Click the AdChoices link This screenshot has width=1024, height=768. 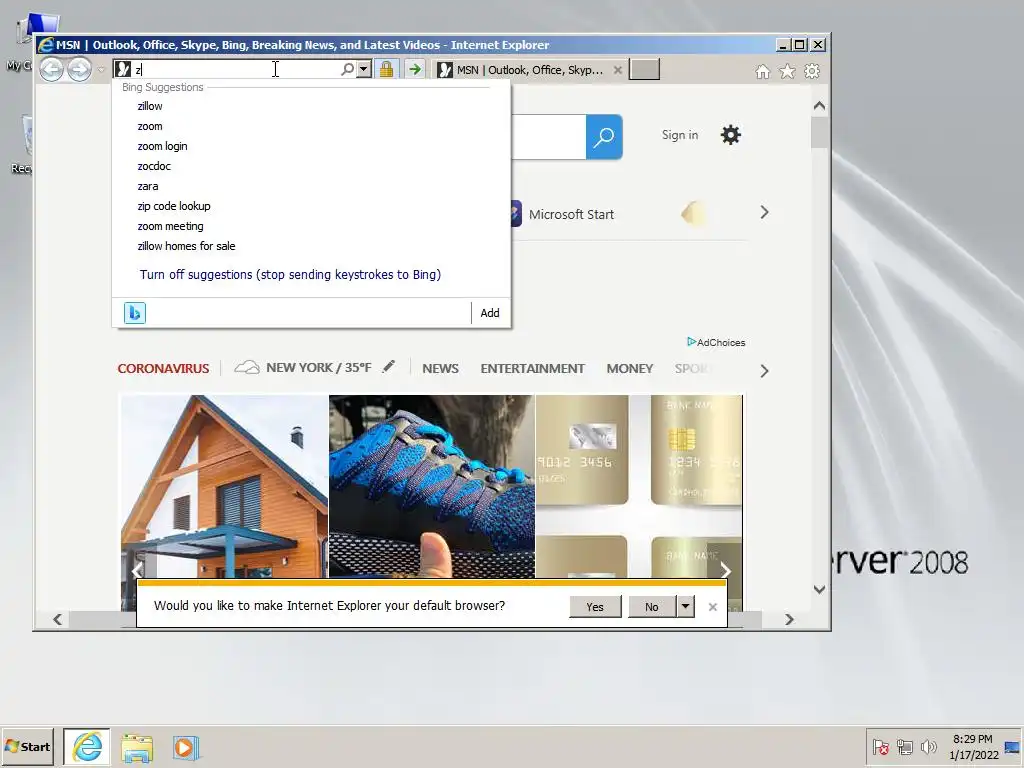[716, 342]
